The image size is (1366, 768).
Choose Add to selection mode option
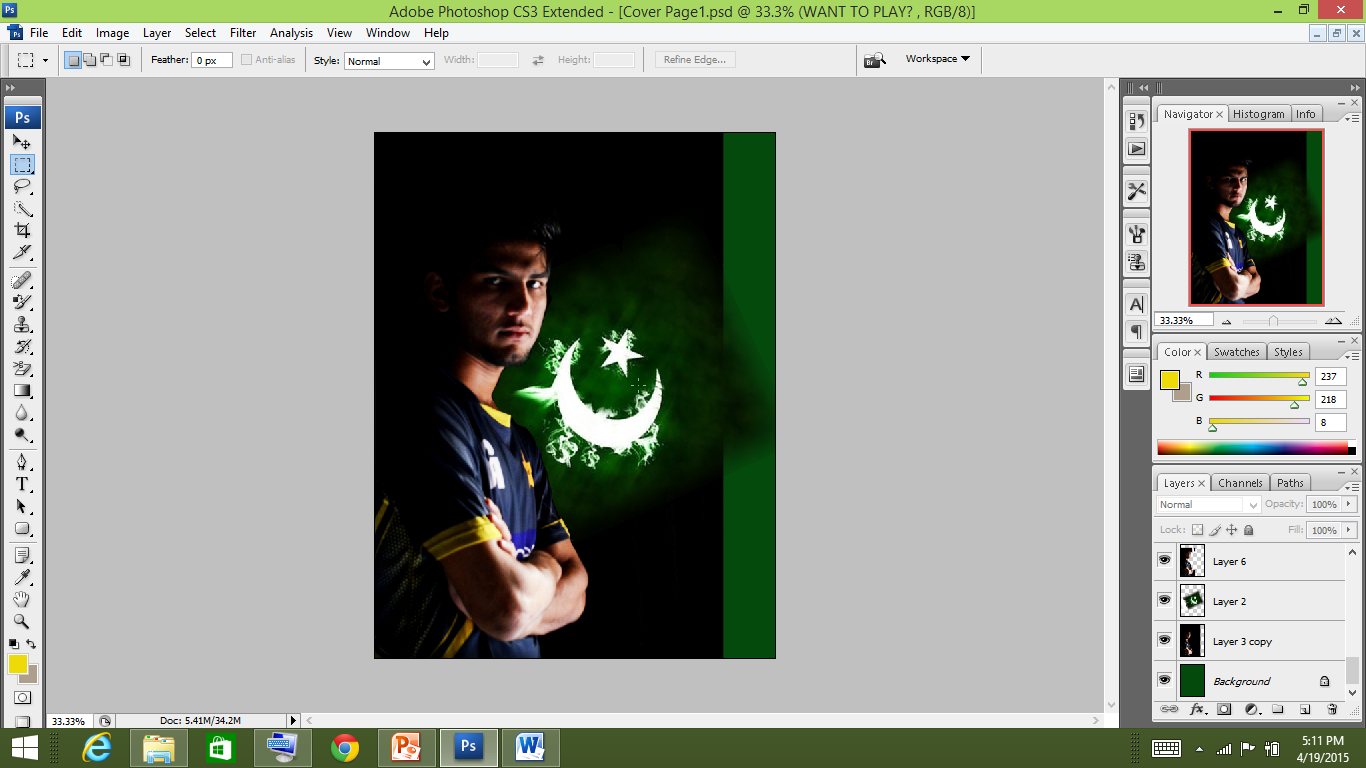tap(90, 60)
